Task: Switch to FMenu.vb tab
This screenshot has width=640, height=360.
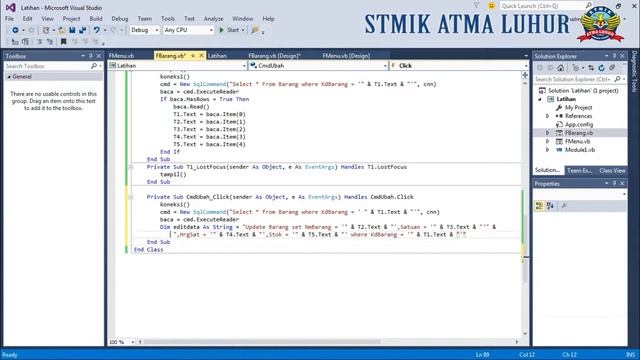Action: [x=122, y=56]
